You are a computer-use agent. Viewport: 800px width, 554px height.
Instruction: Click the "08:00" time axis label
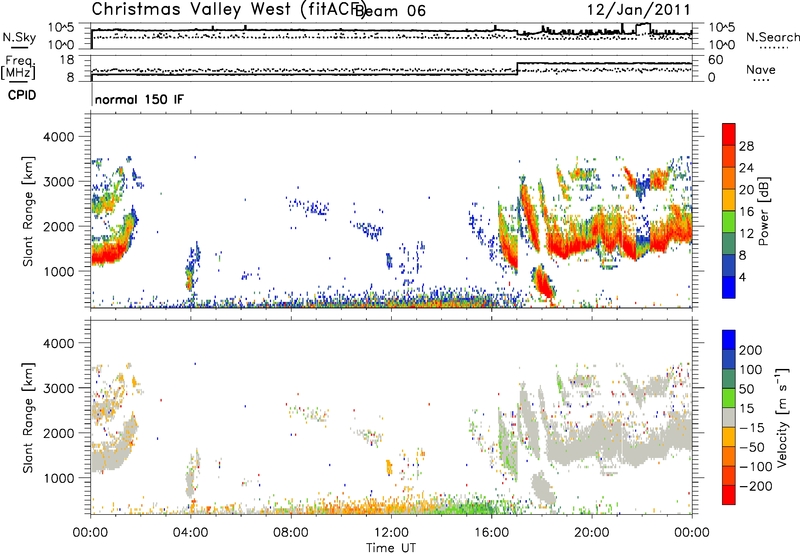(291, 533)
